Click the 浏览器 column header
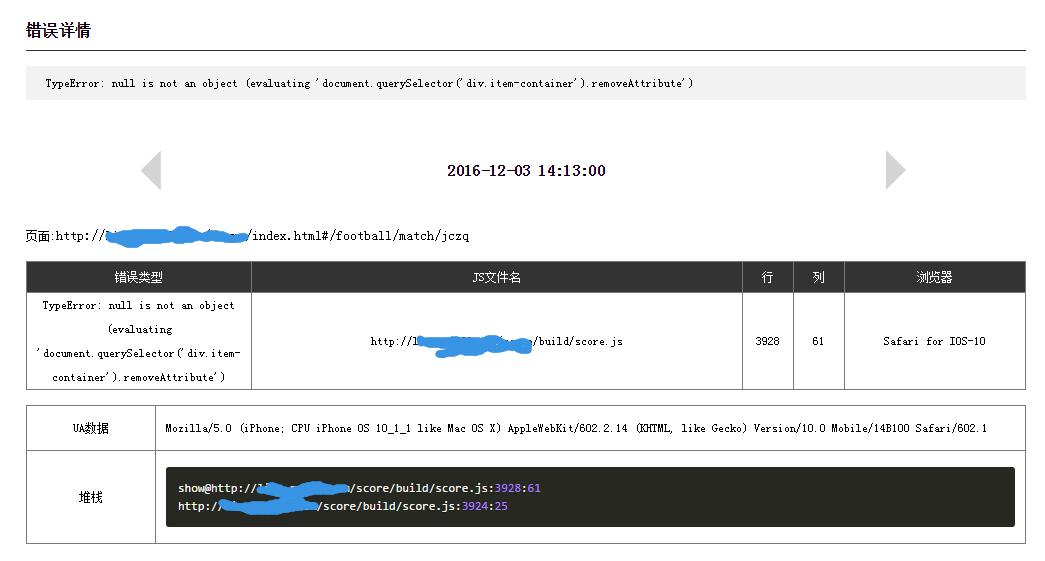This screenshot has height=561, width=1045. (x=934, y=277)
